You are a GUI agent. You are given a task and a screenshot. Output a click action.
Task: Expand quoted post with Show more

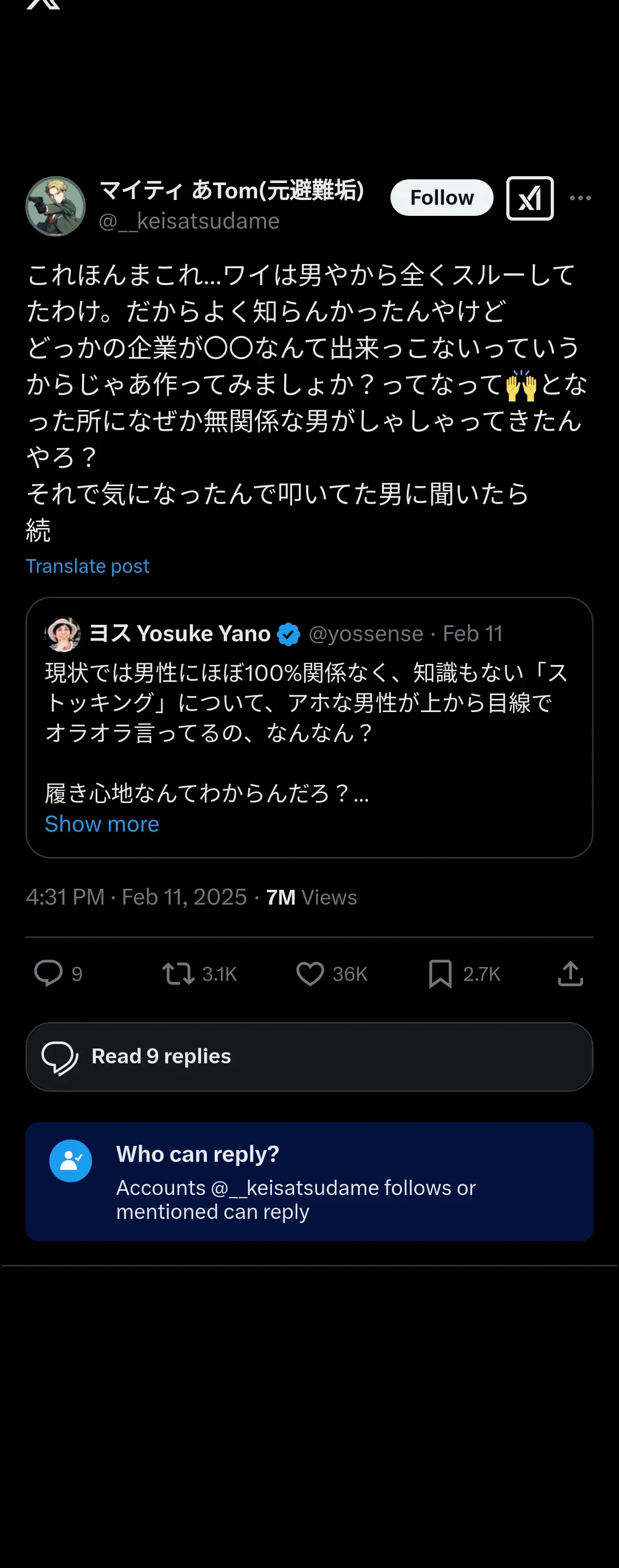coord(102,824)
